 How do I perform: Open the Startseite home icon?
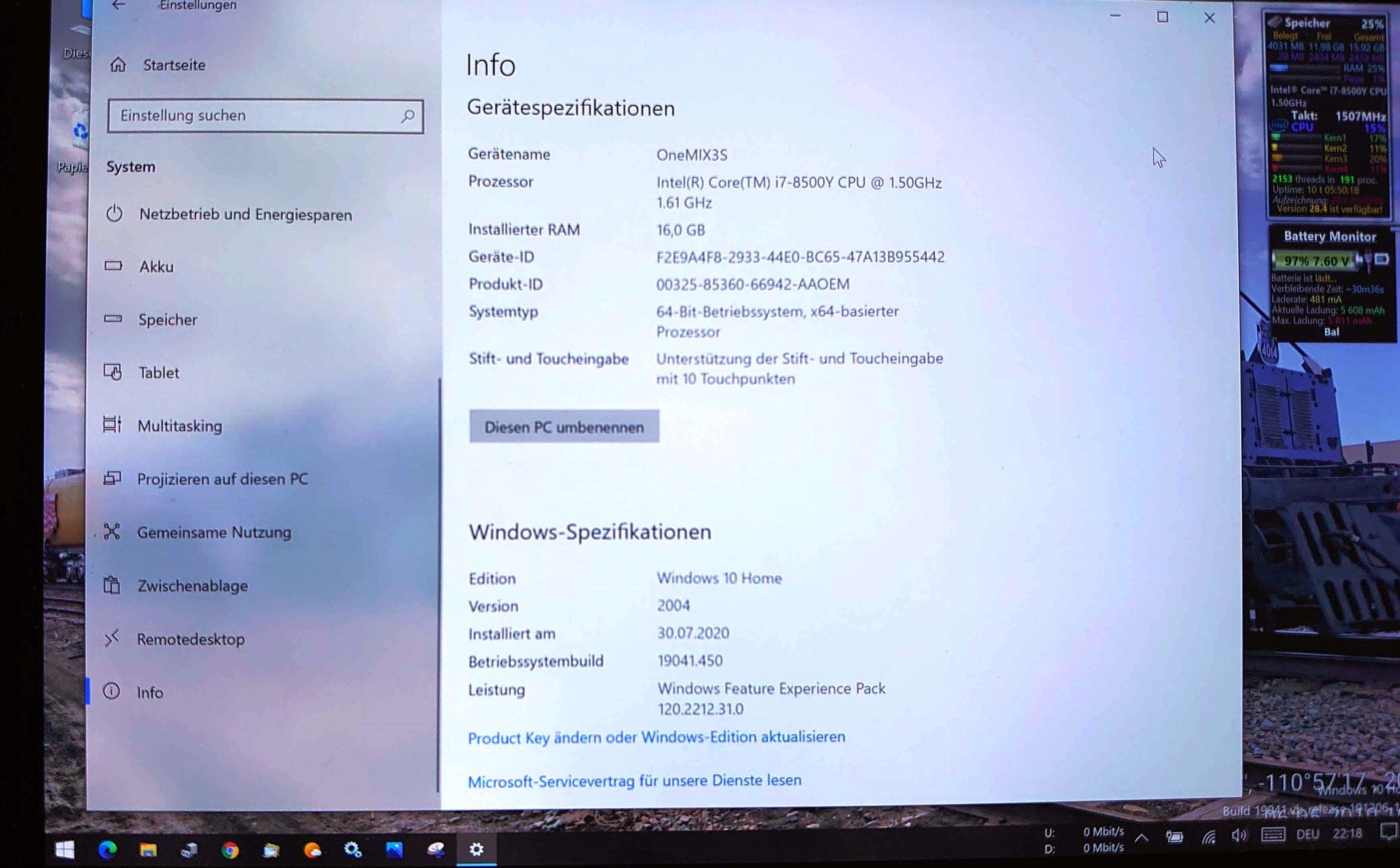pos(118,65)
